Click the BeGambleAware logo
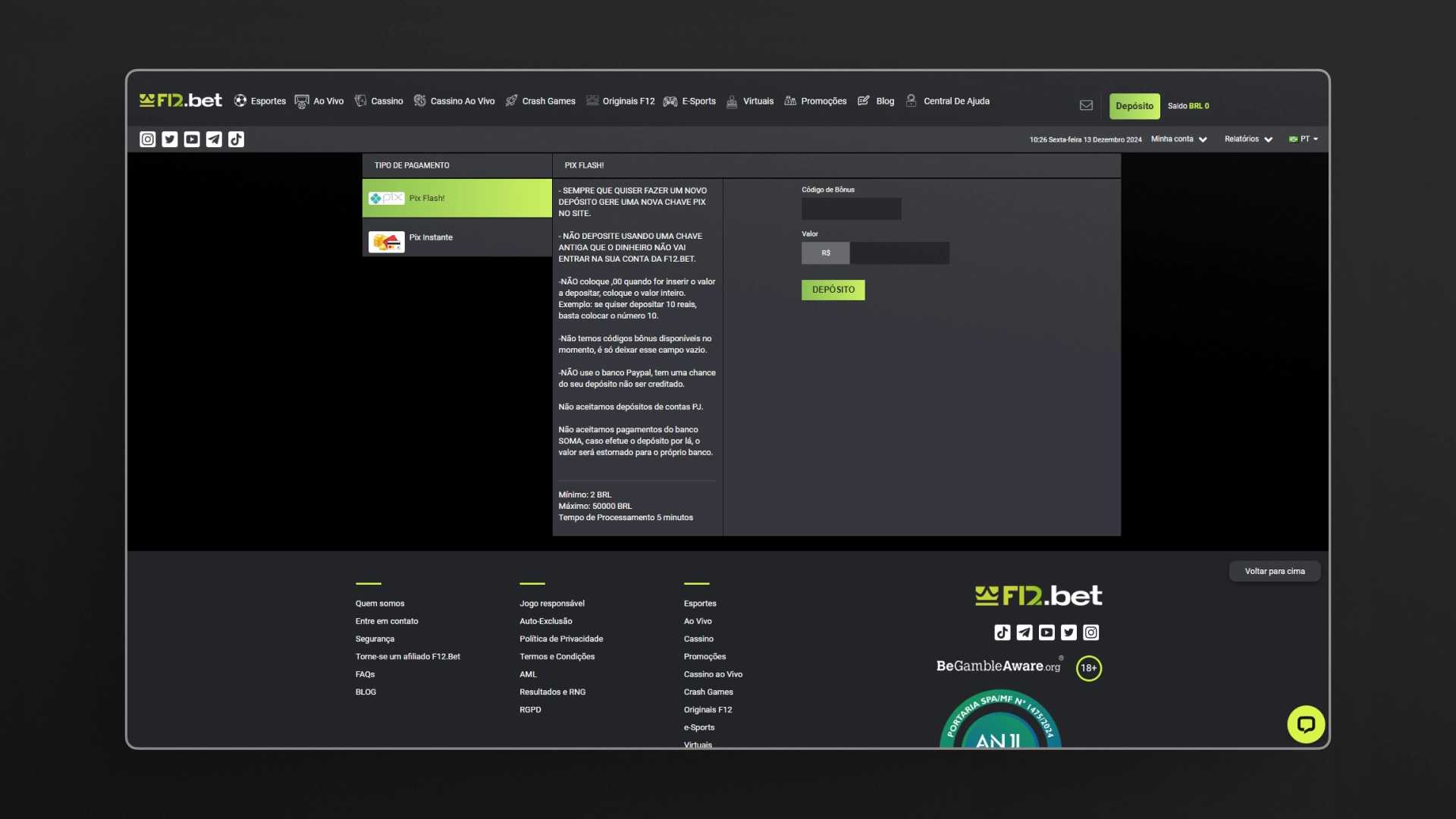Screen dimensions: 1456x819 tap(998, 666)
